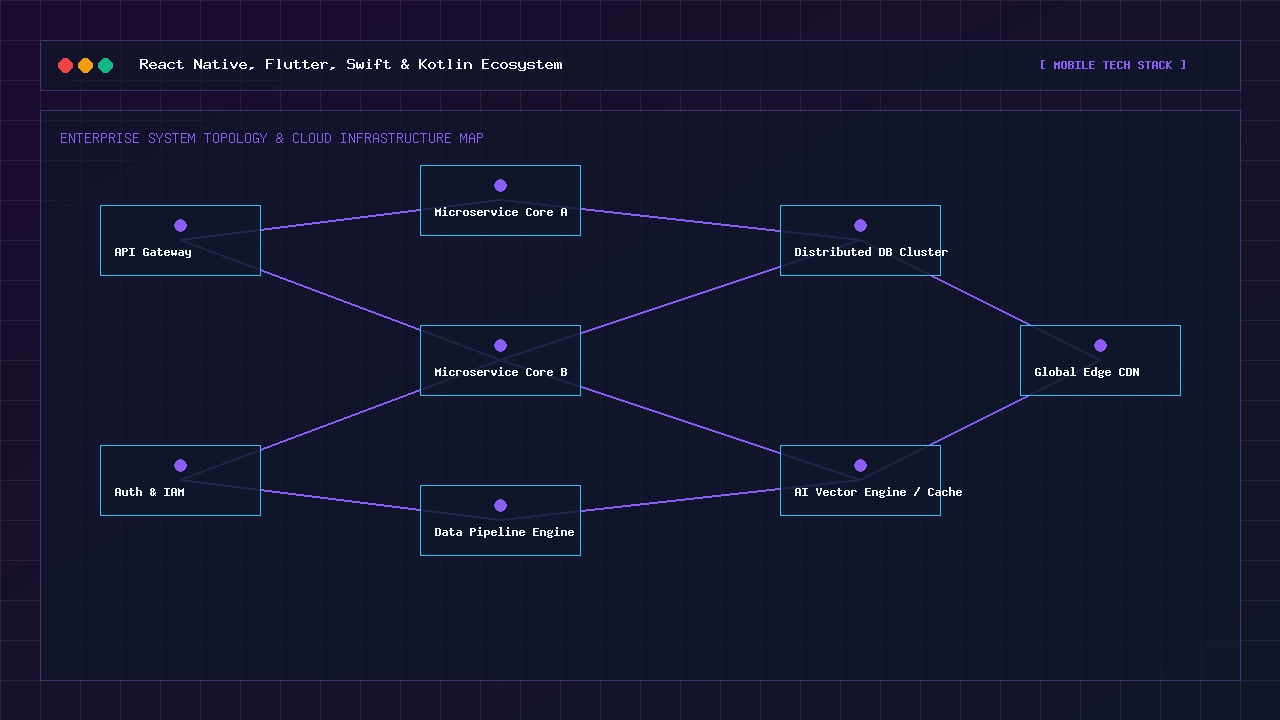Screen dimensions: 1280x720
Task: Select the API Gateway node
Action: point(180,240)
